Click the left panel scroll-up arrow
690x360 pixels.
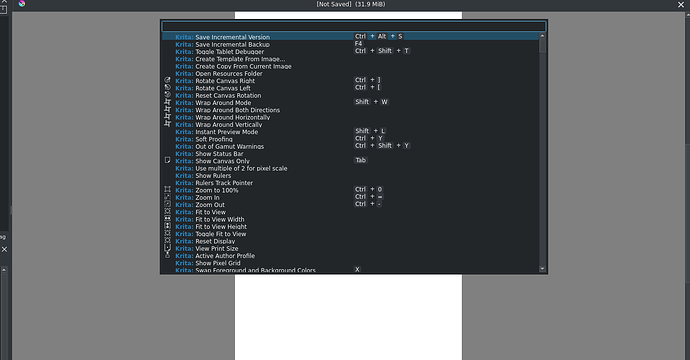[4, 270]
